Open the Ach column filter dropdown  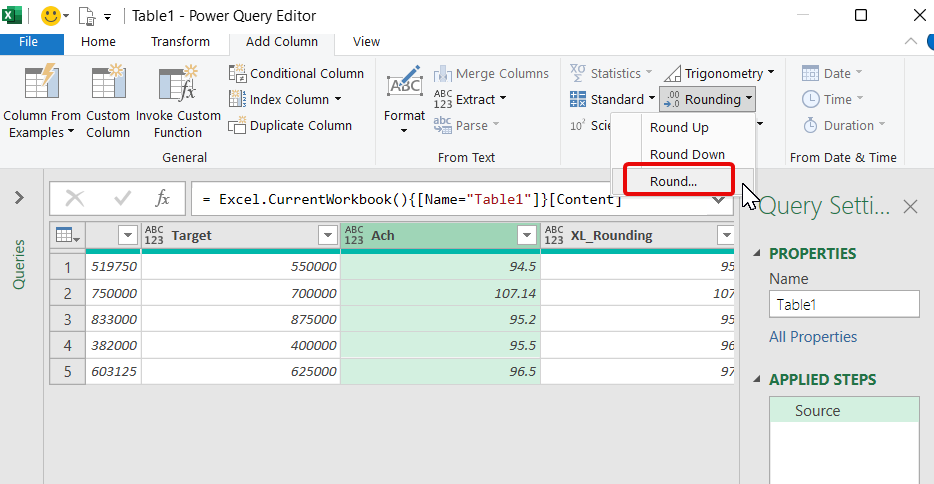pos(527,235)
